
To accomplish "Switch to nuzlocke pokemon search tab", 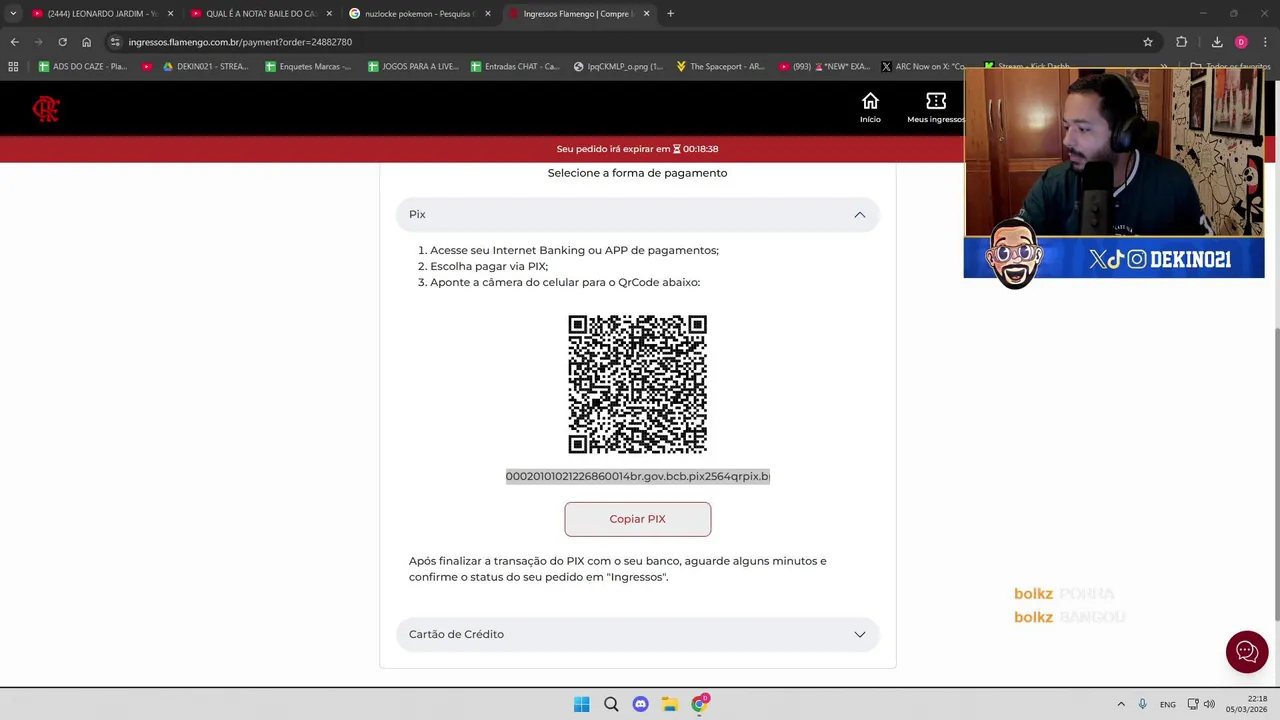I will (x=418, y=14).
